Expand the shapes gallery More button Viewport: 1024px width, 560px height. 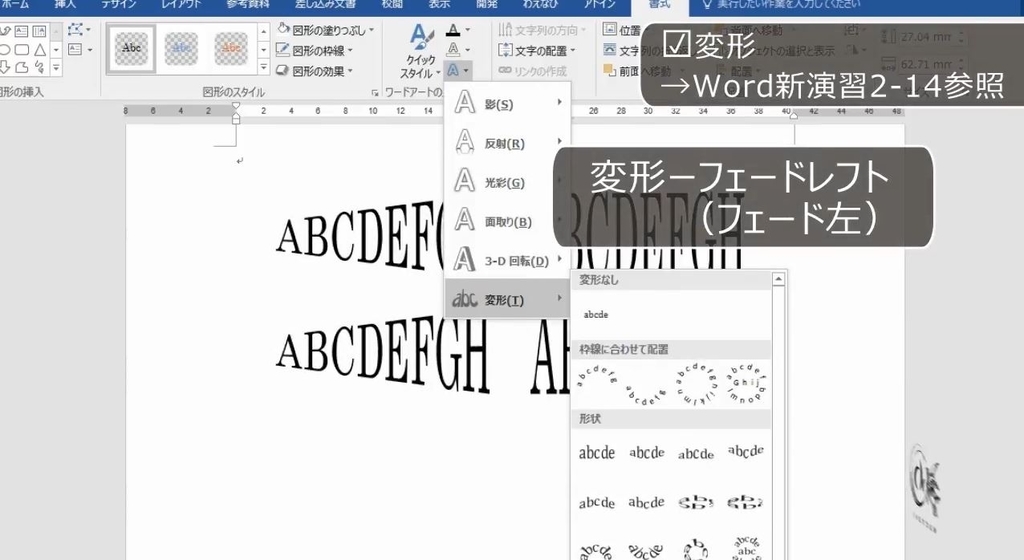pos(56,67)
